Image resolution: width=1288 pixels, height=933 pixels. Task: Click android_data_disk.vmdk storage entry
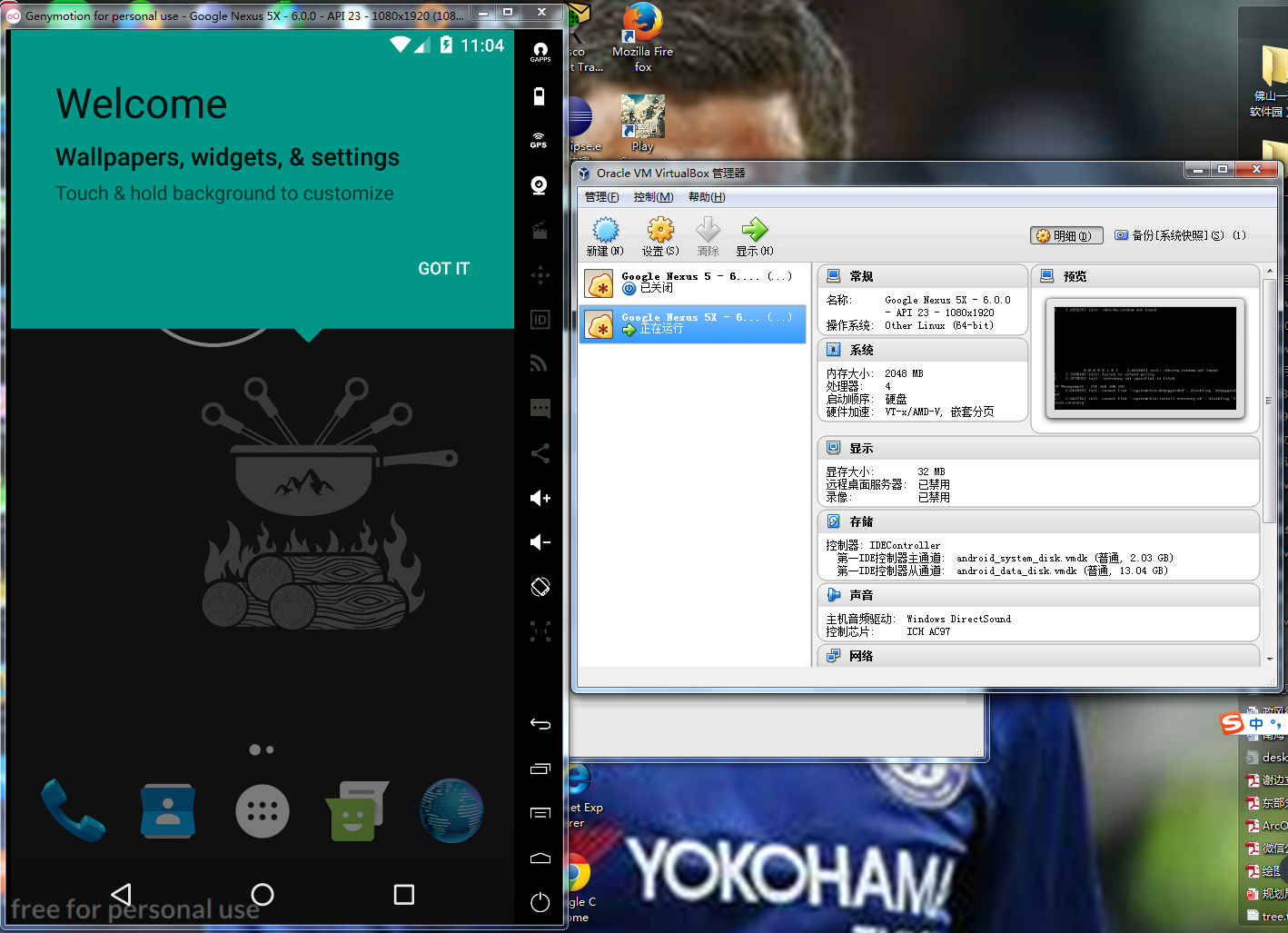click(1062, 571)
